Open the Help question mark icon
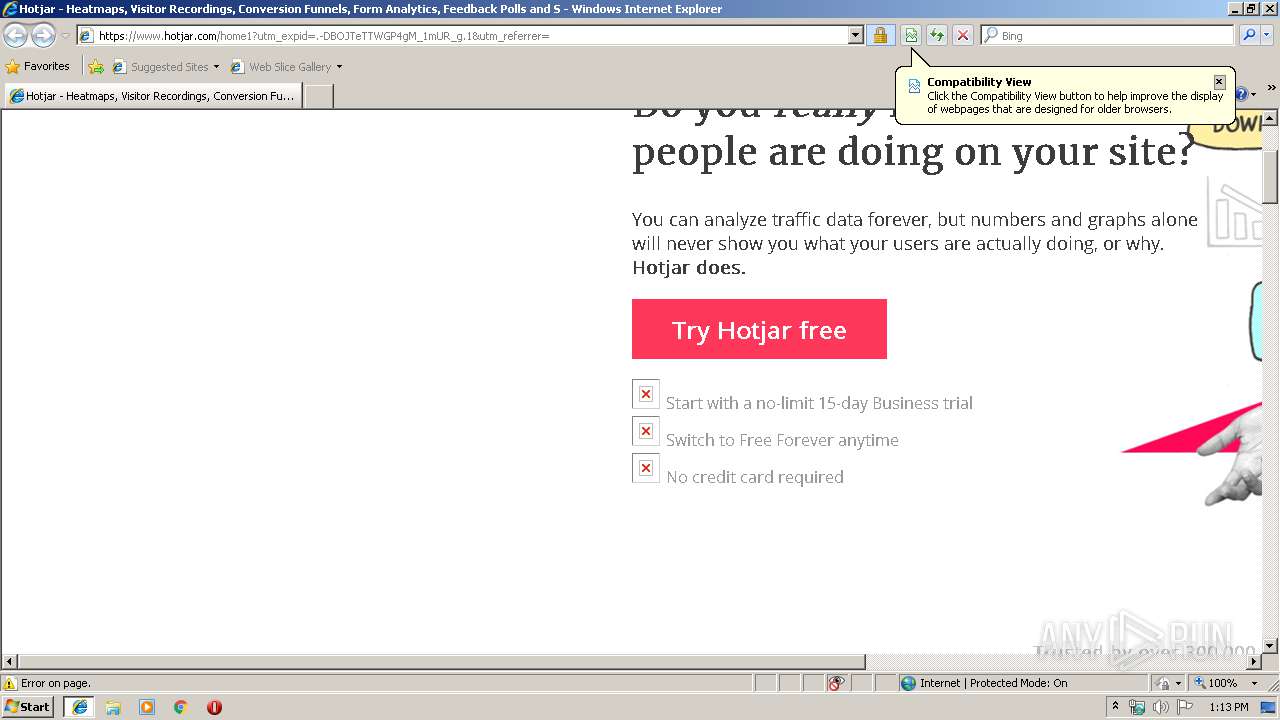The height and width of the screenshot is (720, 1280). pyautogui.click(x=1243, y=94)
